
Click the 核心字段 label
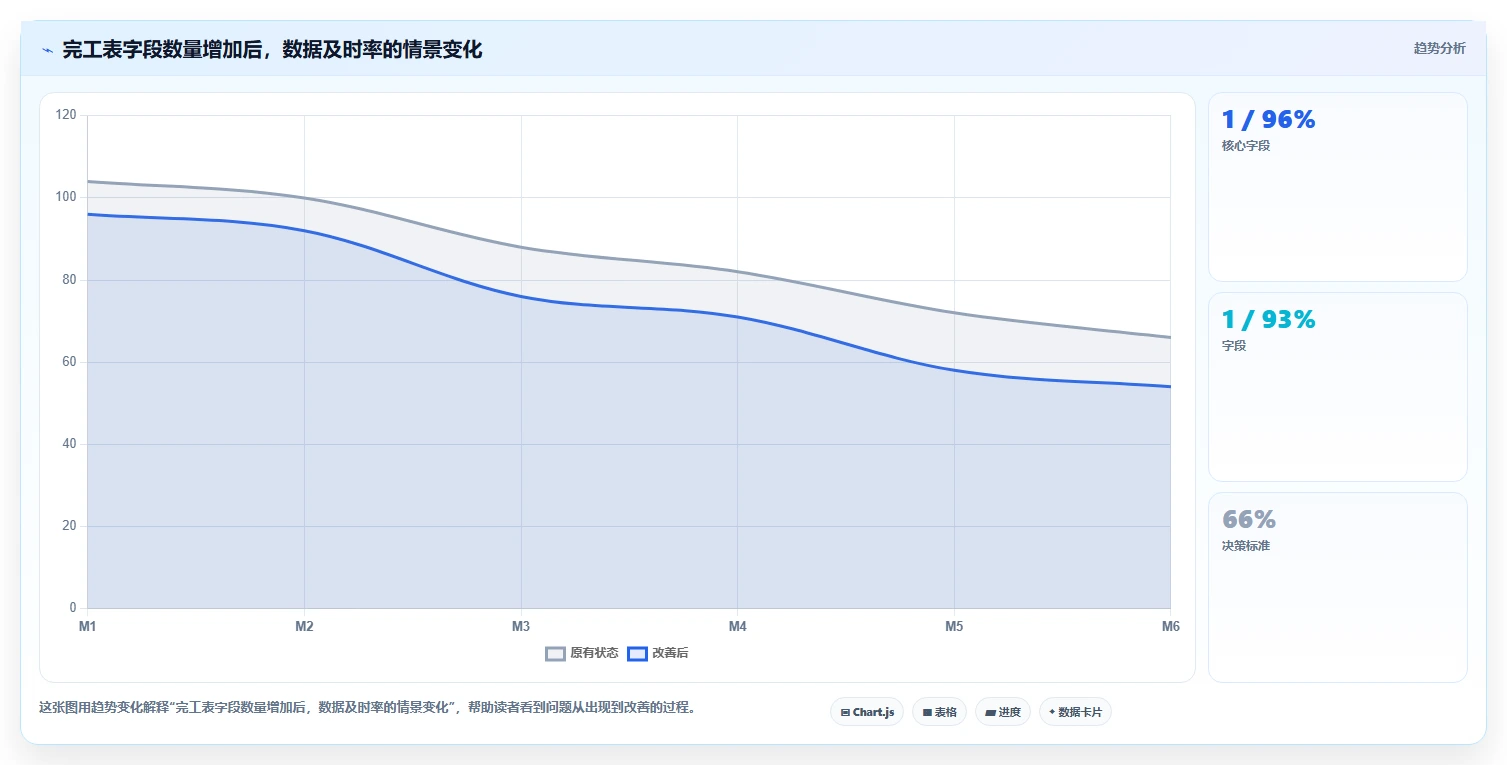coord(1246,146)
